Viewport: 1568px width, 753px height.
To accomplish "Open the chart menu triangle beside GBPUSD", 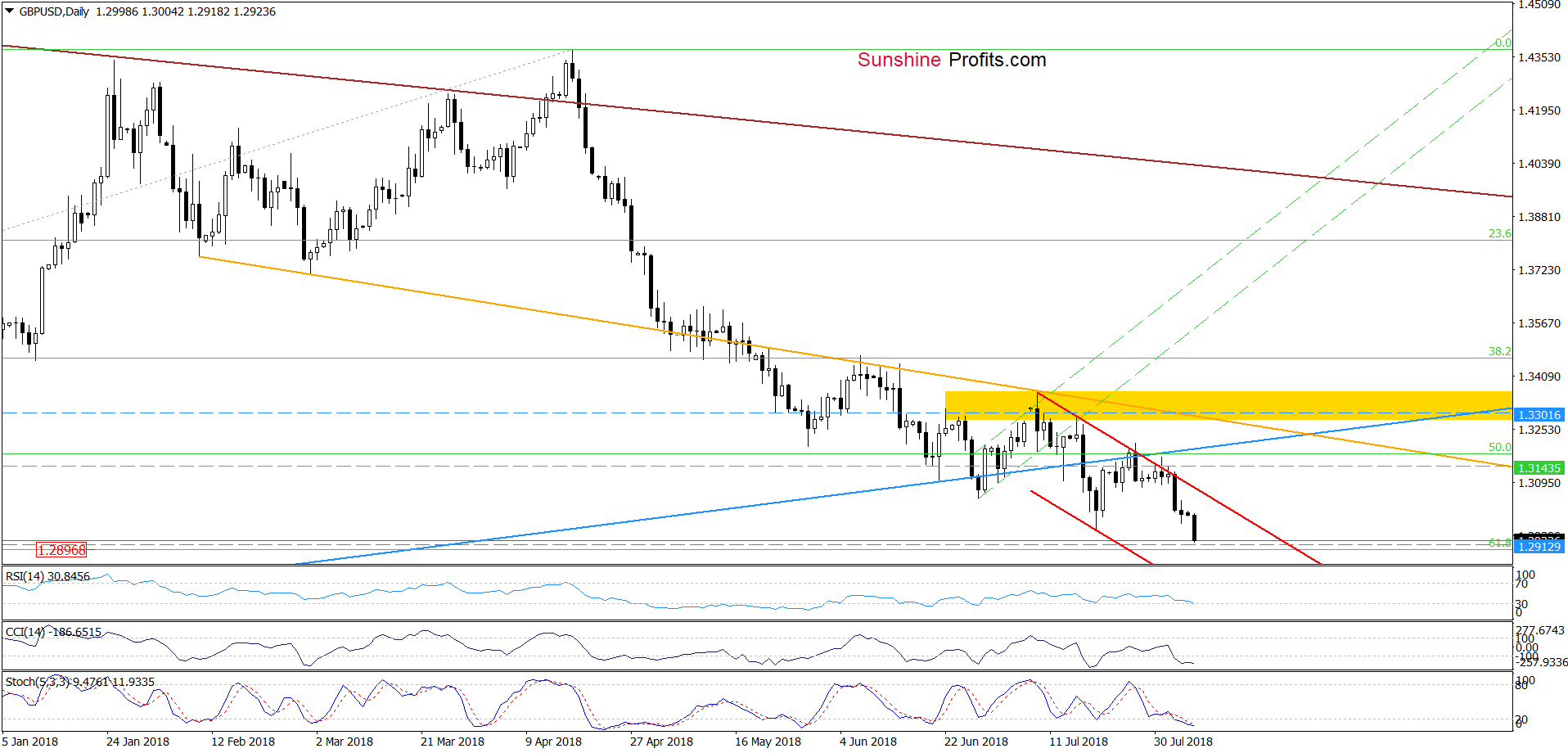I will [x=10, y=11].
